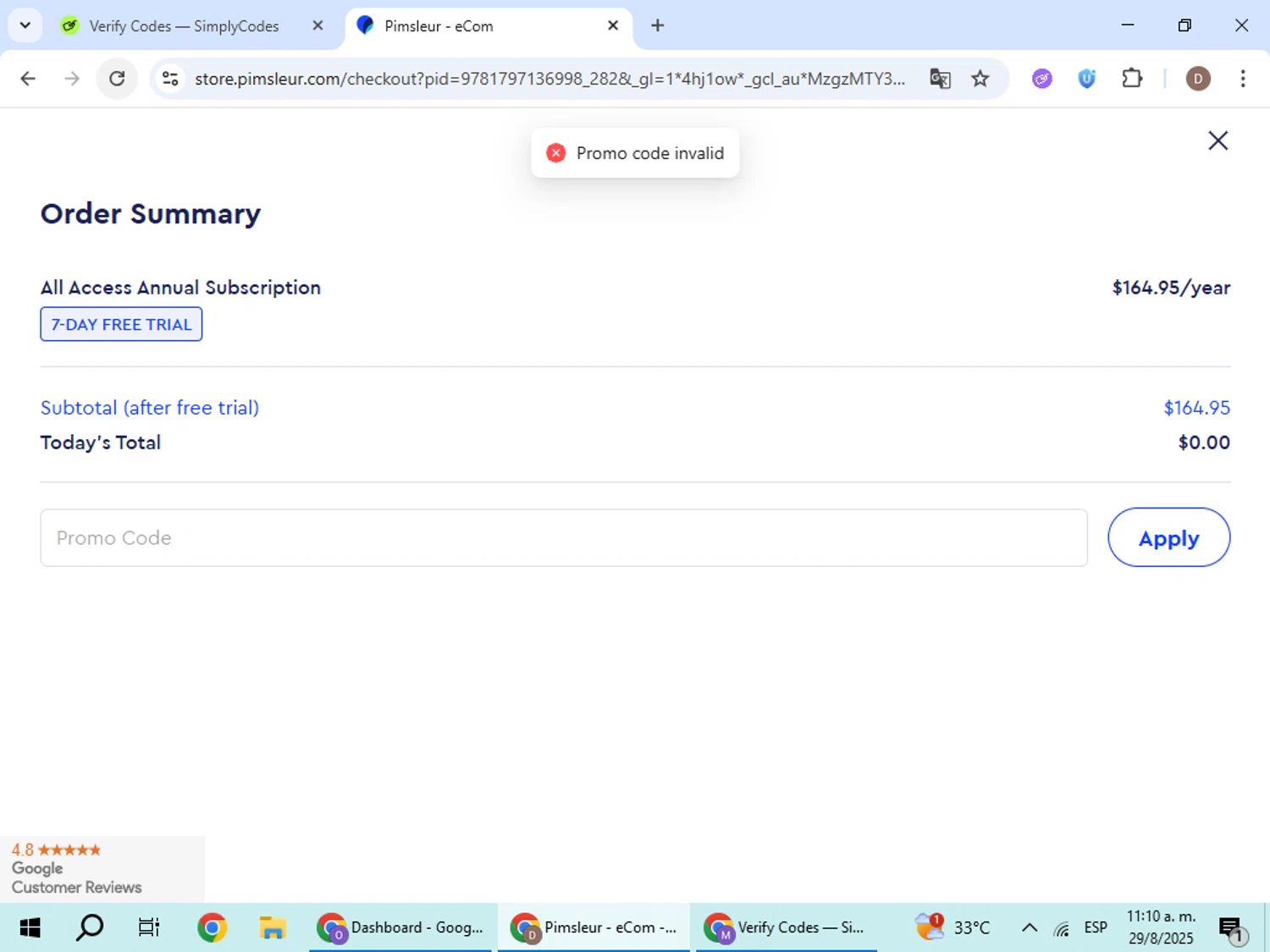
Task: Open the purple SimplyCodes extension icon
Action: 1041,79
